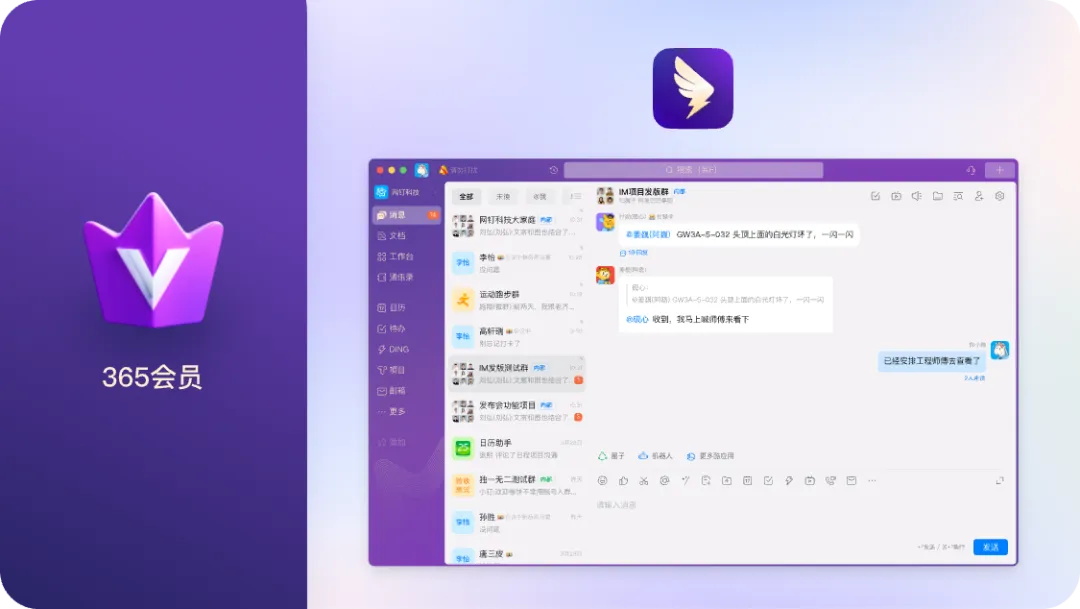Open the DING feature in sidebar

coord(398,349)
